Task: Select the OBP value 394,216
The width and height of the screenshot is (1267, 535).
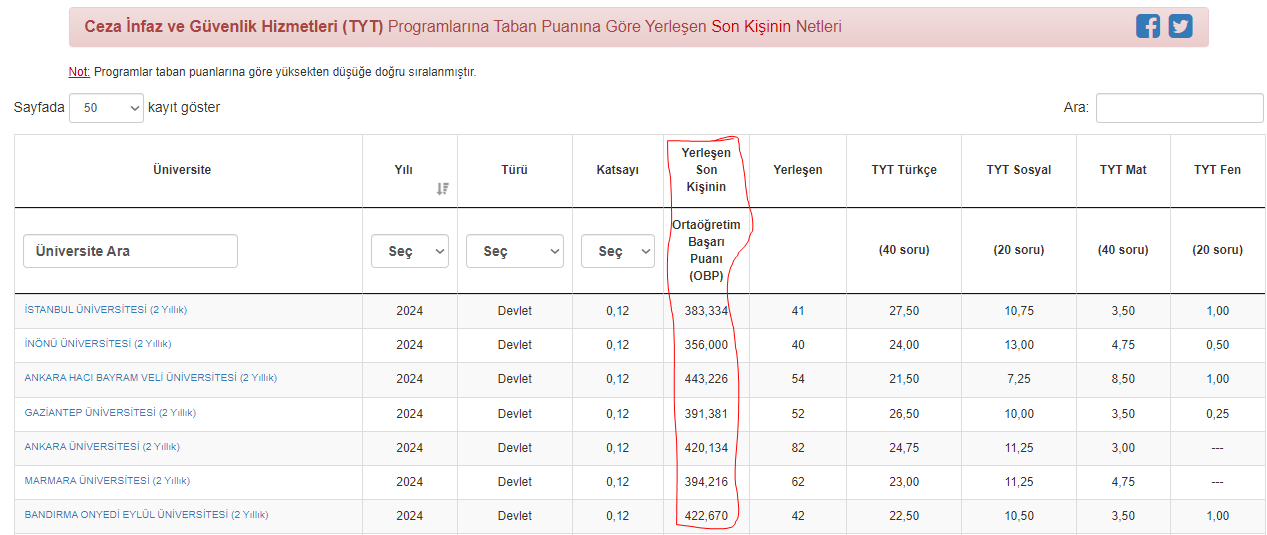Action: (706, 481)
